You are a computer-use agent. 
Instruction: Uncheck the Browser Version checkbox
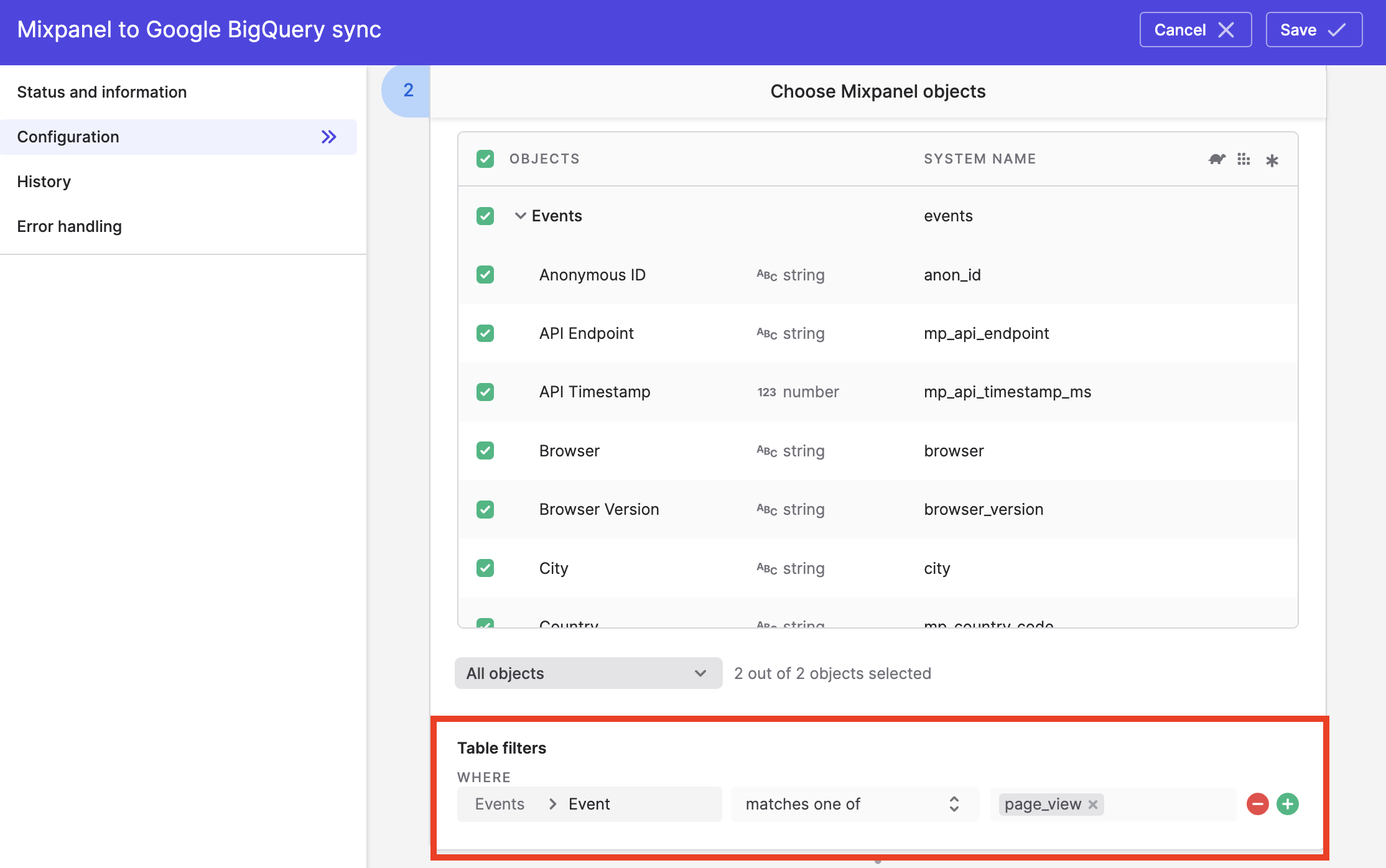pyautogui.click(x=485, y=509)
